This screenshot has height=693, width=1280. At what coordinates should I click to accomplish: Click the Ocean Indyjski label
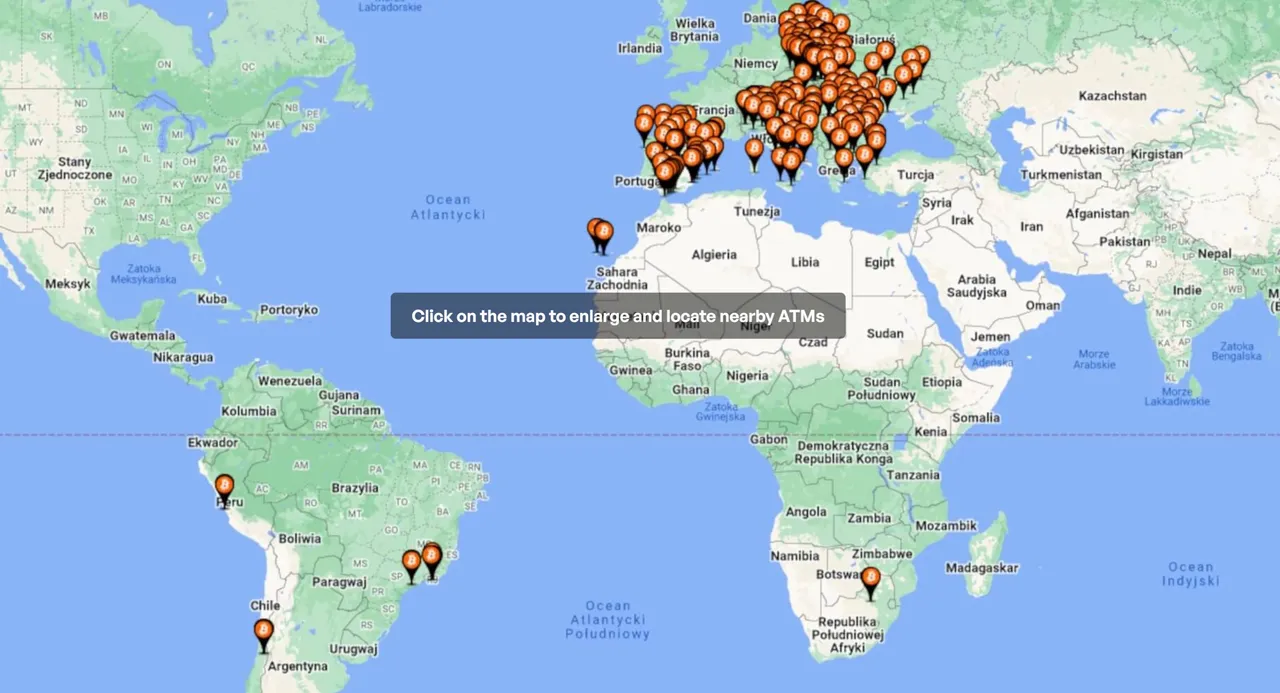pos(1192,573)
